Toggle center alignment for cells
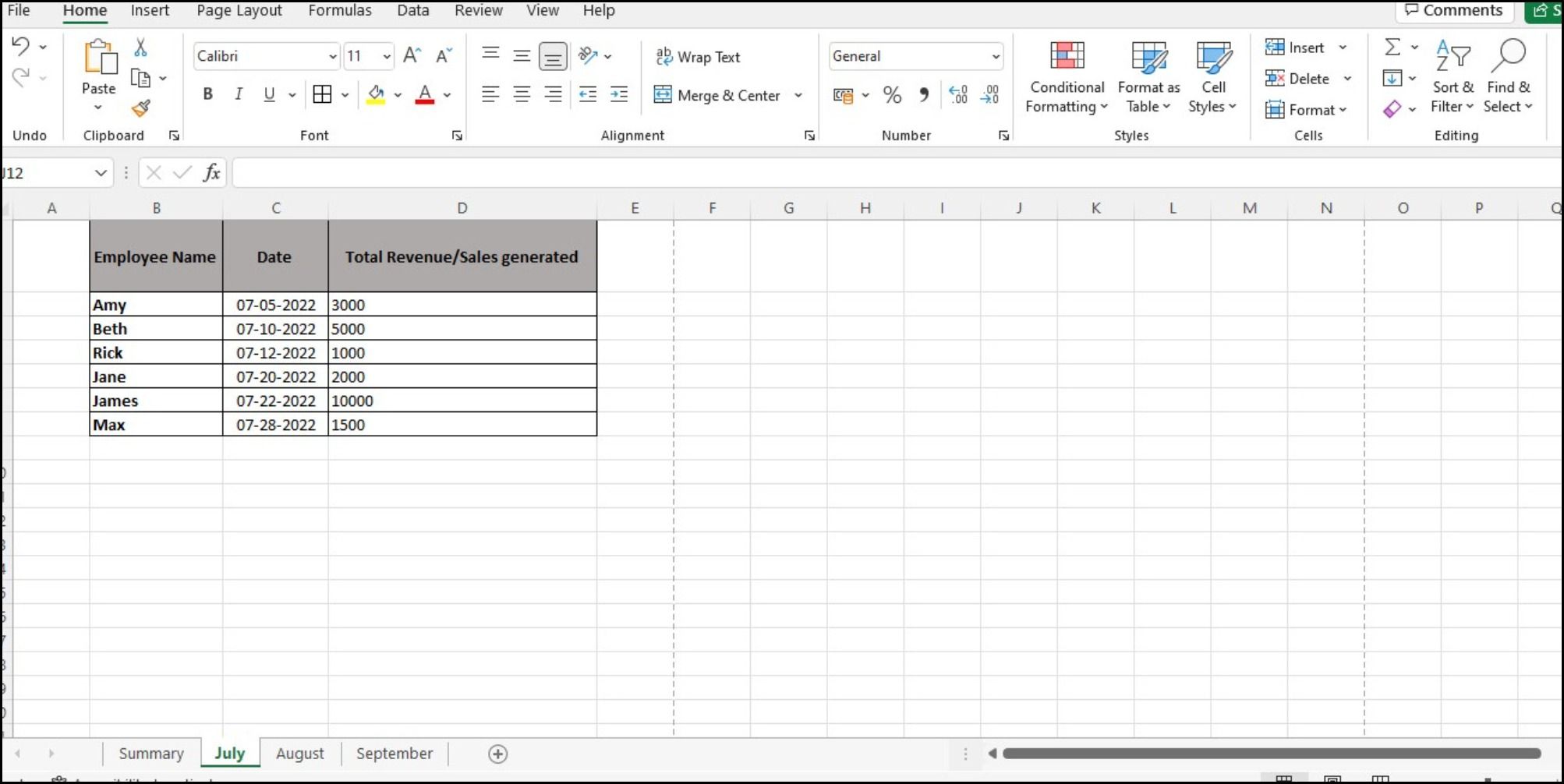The image size is (1564, 784). (521, 94)
